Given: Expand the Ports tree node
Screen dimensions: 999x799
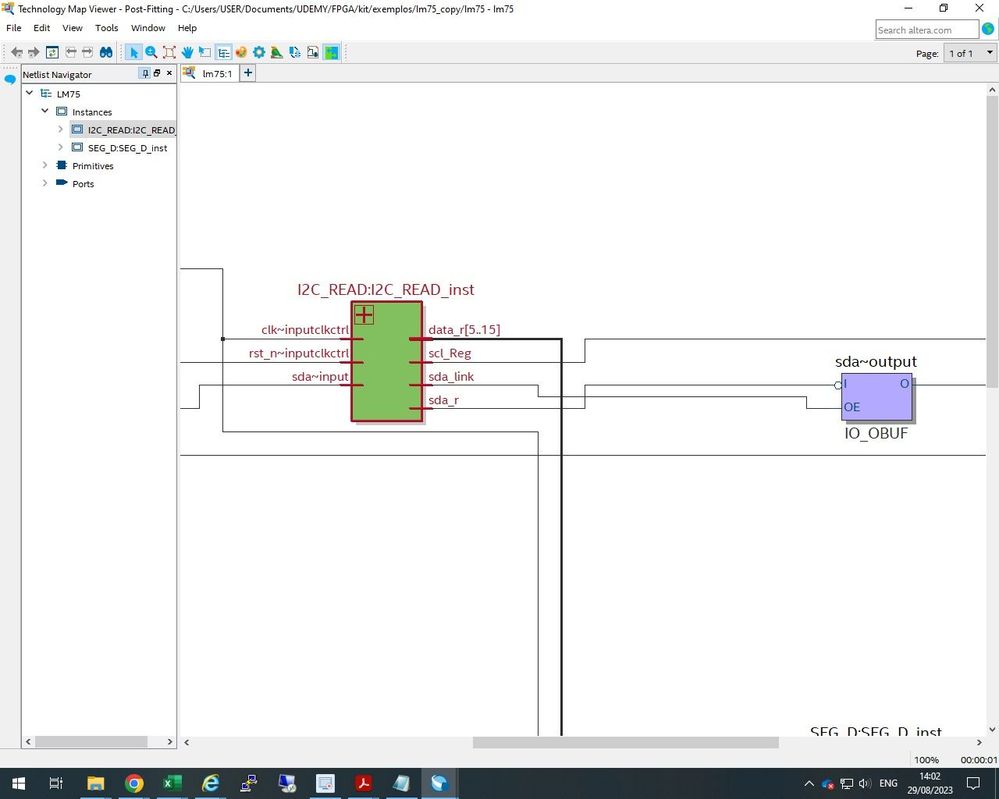Looking at the screenshot, I should point(45,183).
